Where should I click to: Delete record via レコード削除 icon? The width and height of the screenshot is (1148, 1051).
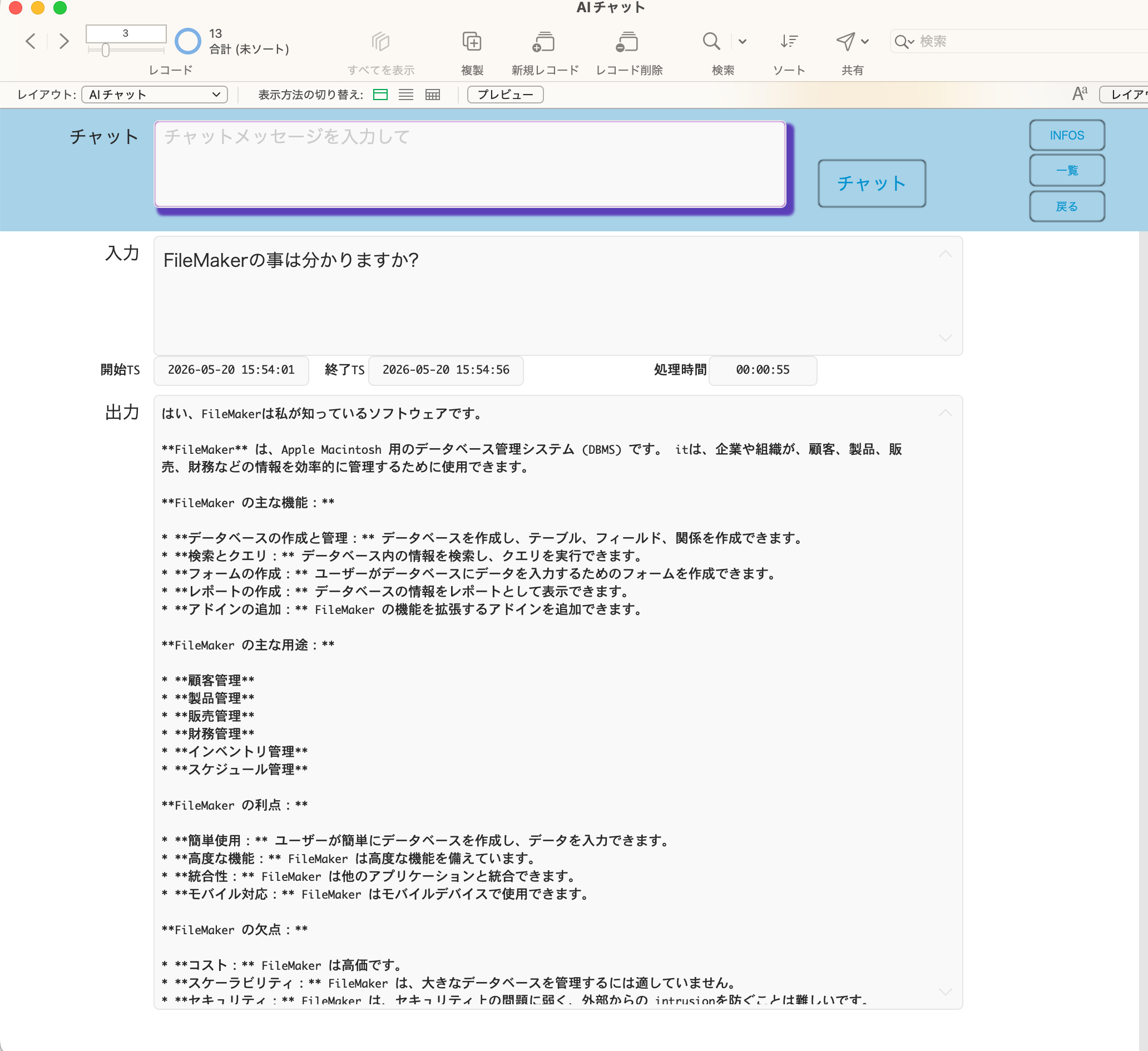627,41
